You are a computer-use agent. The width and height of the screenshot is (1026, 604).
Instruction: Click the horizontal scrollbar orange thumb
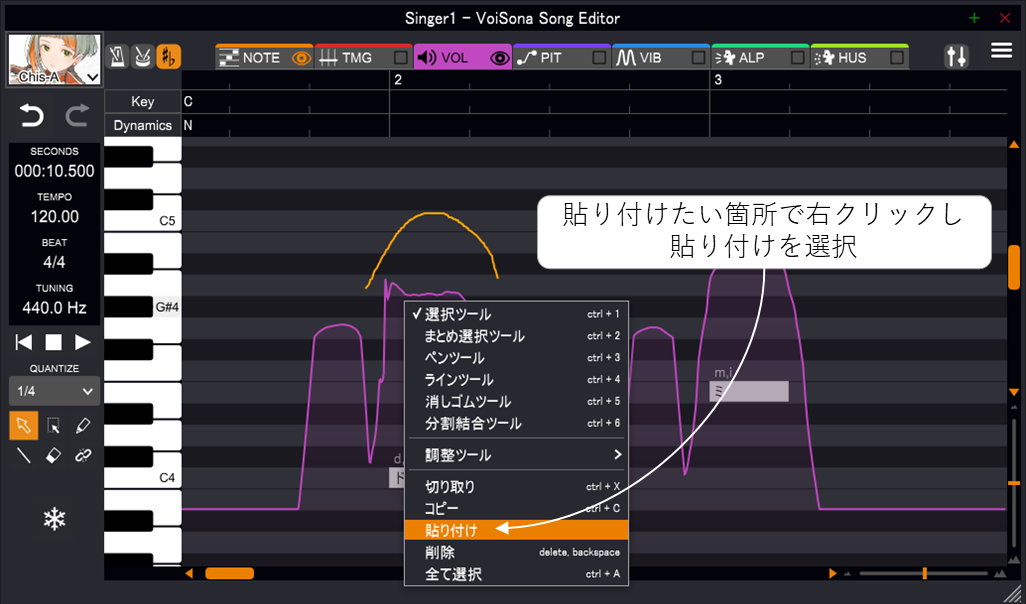[230, 573]
